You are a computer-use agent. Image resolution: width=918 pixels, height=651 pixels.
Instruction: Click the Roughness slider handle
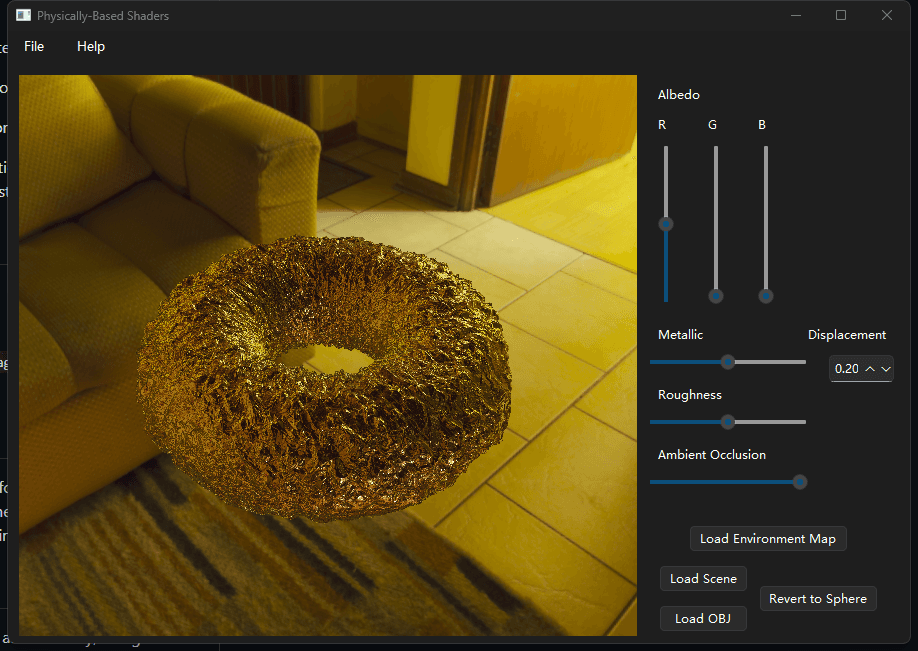728,422
